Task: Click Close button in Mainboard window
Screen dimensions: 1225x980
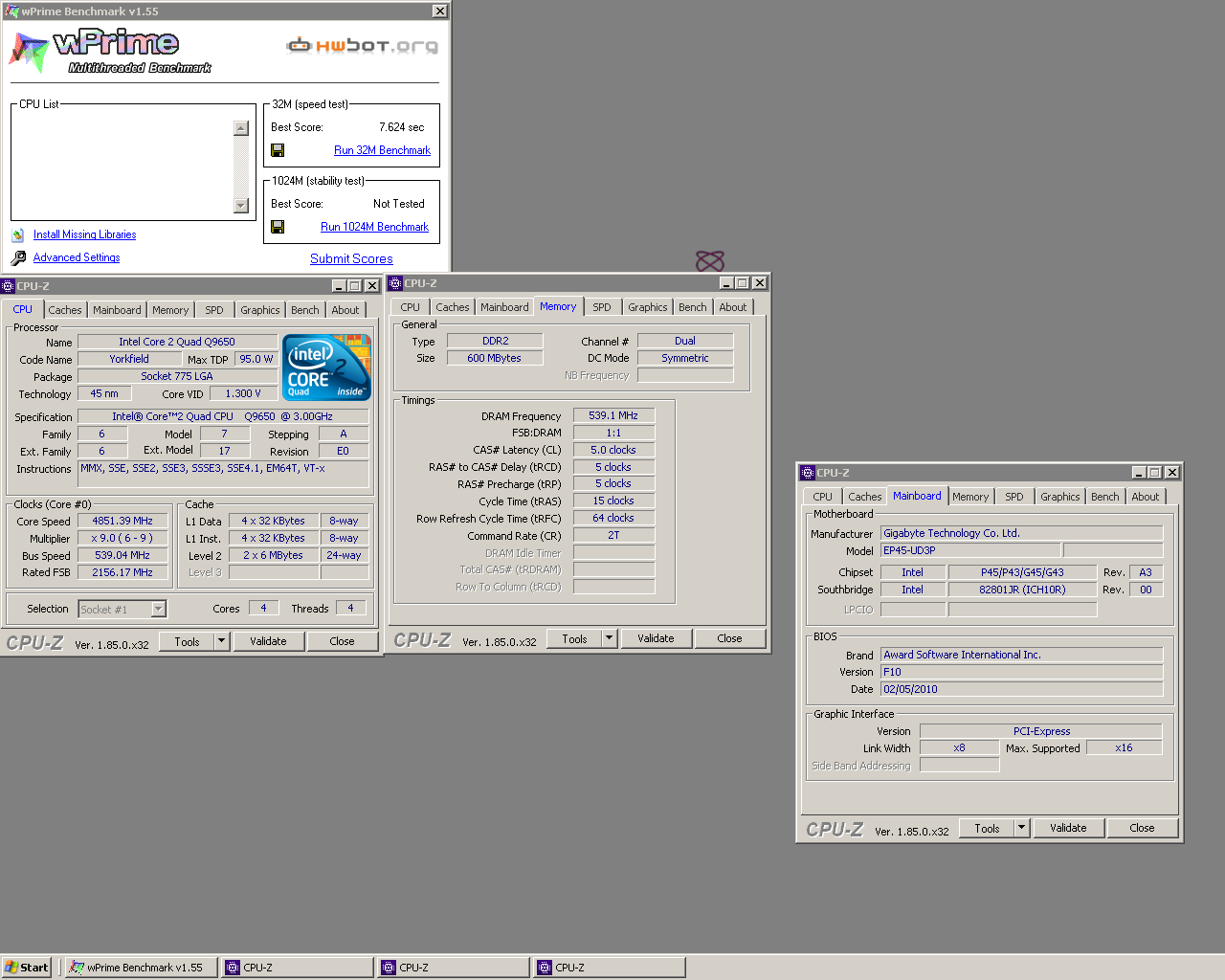Action: click(x=1142, y=828)
